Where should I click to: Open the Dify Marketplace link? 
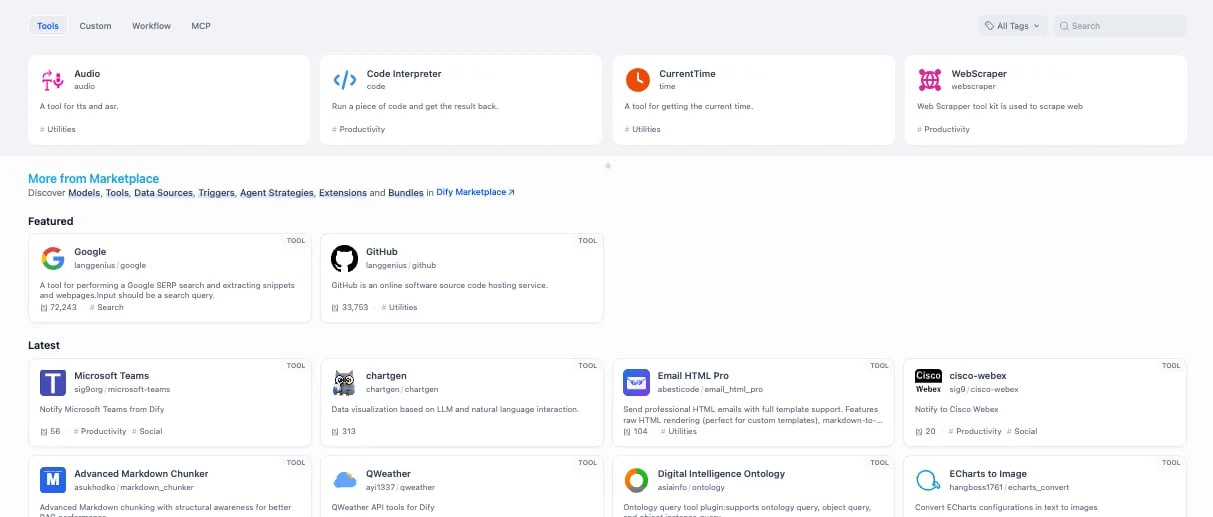[x=475, y=193]
